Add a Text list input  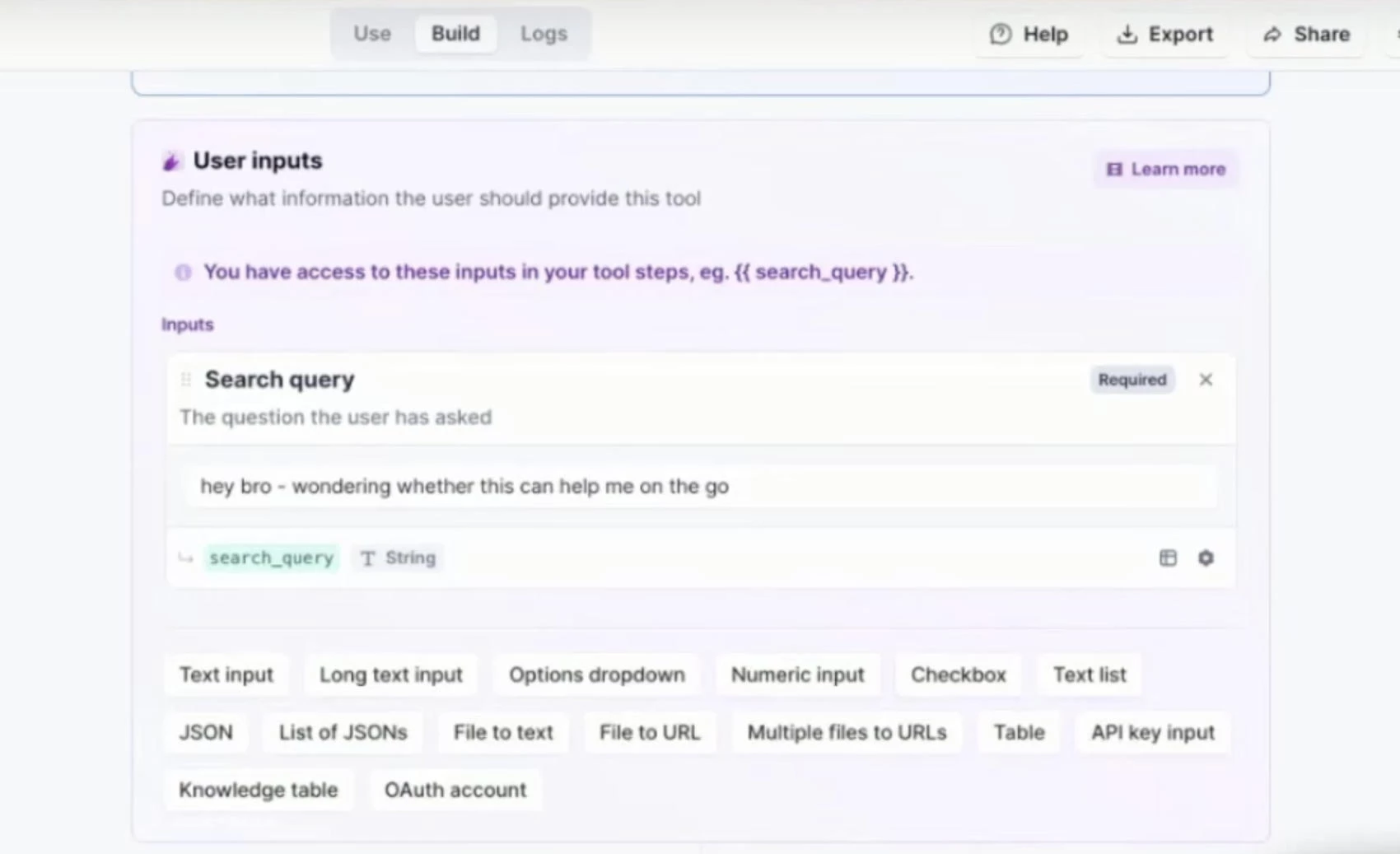pyautogui.click(x=1090, y=674)
